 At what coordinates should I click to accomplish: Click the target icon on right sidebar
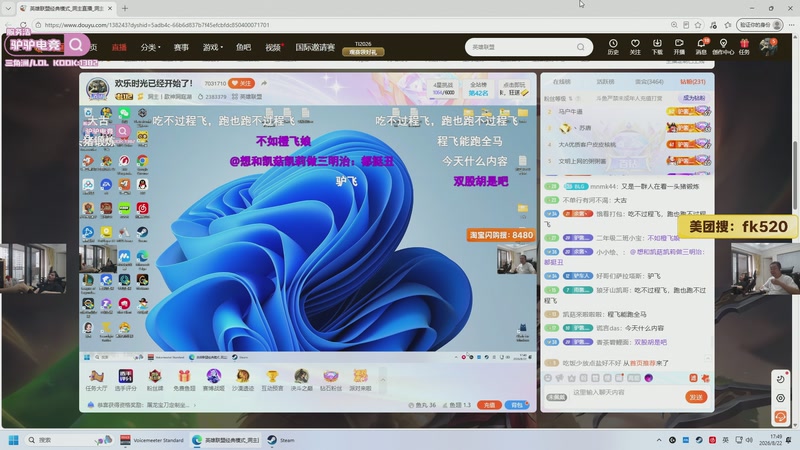coord(780,398)
